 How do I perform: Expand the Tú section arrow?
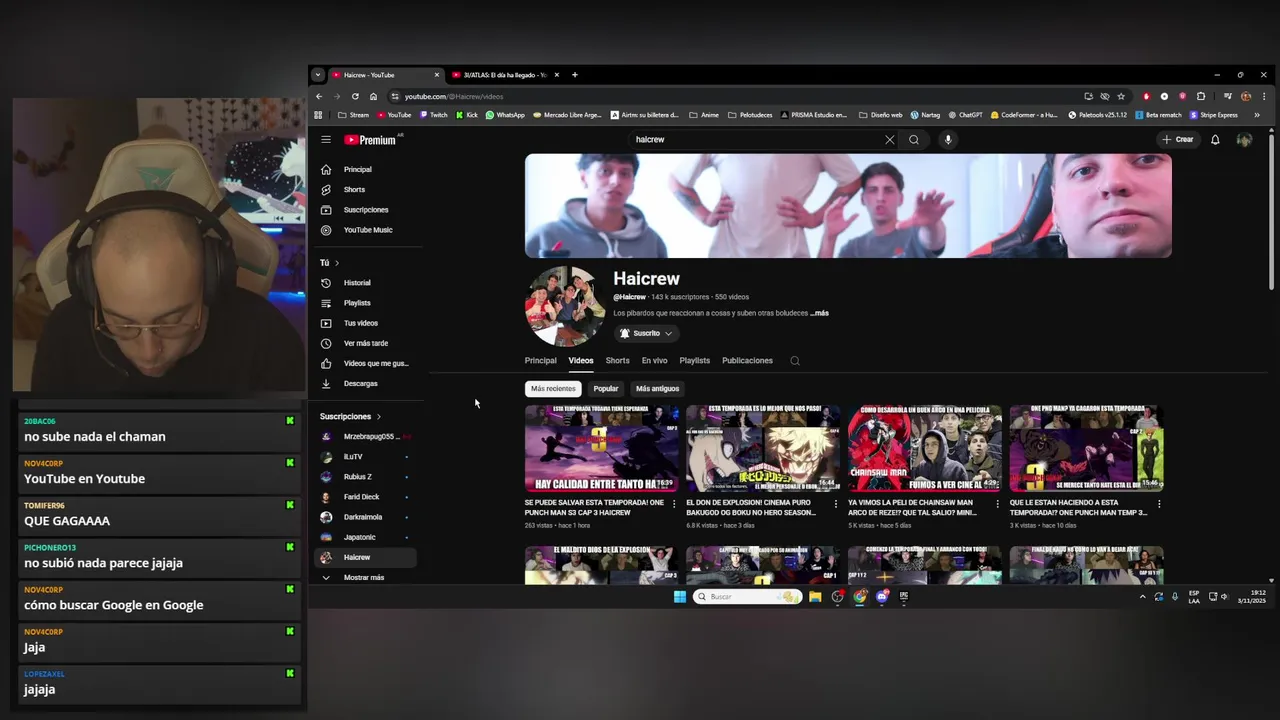pyautogui.click(x=336, y=263)
